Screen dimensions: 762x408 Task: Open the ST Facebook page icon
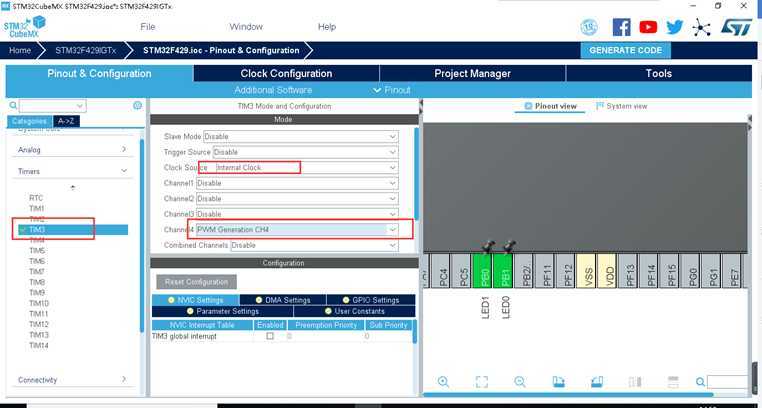point(622,27)
